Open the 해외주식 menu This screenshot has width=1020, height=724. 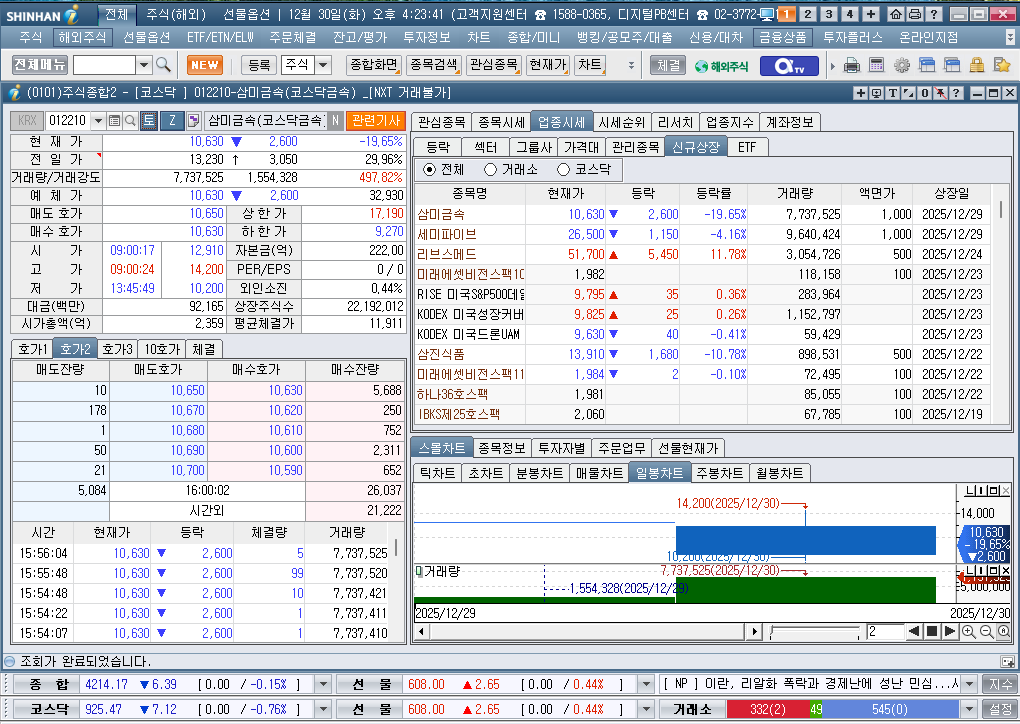click(x=83, y=38)
